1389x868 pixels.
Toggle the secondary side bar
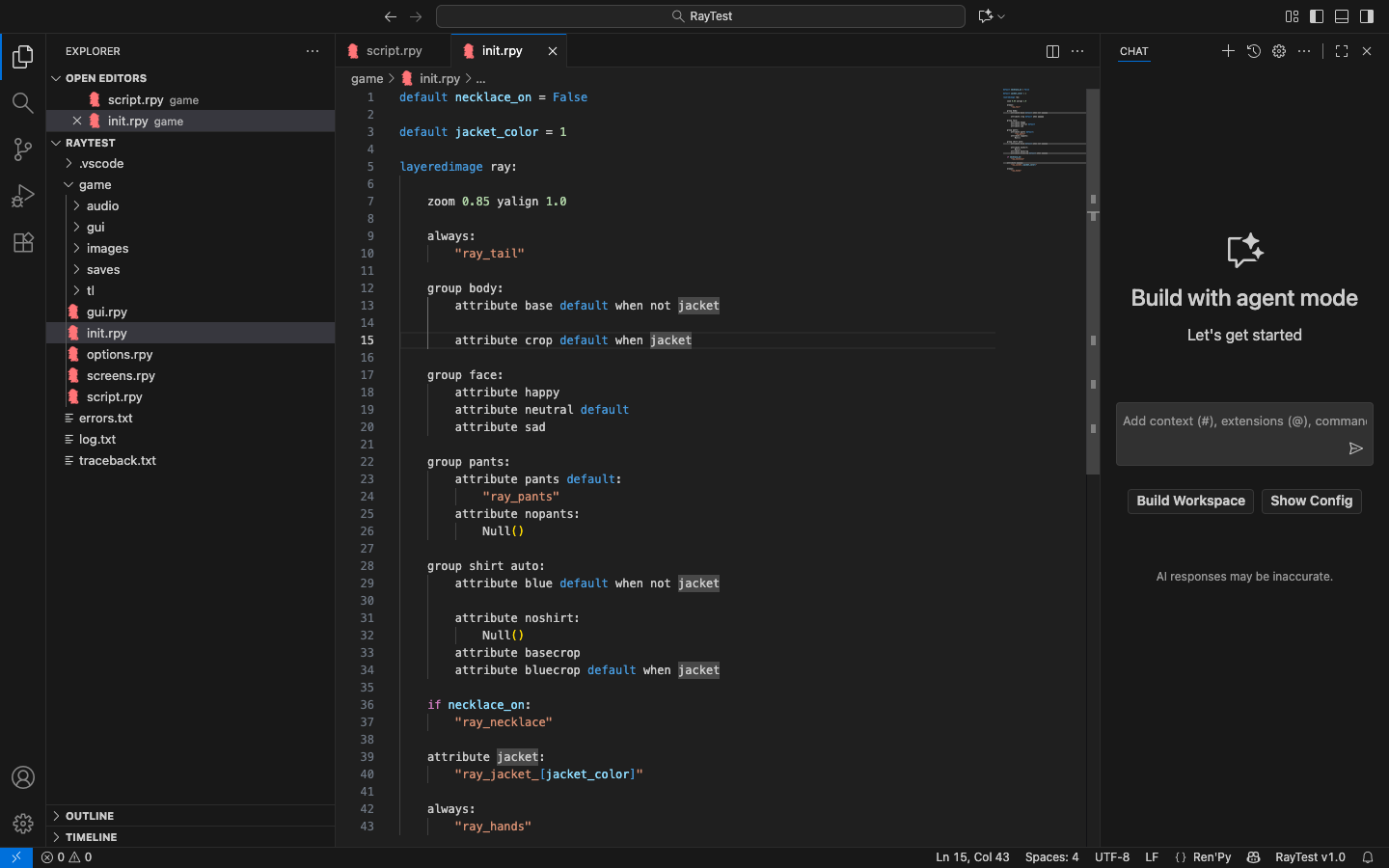click(1367, 16)
